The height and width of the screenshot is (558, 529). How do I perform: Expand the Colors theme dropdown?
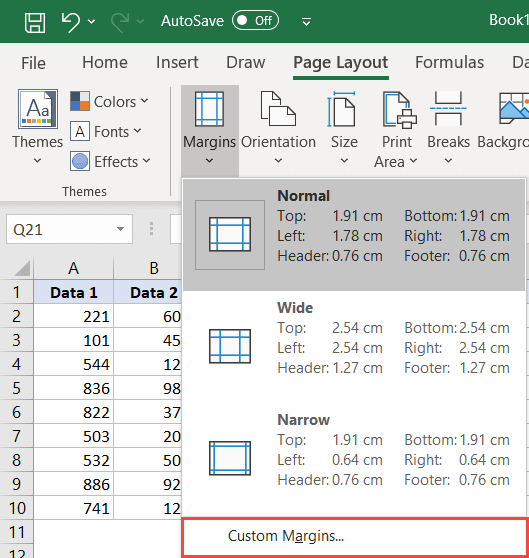110,101
